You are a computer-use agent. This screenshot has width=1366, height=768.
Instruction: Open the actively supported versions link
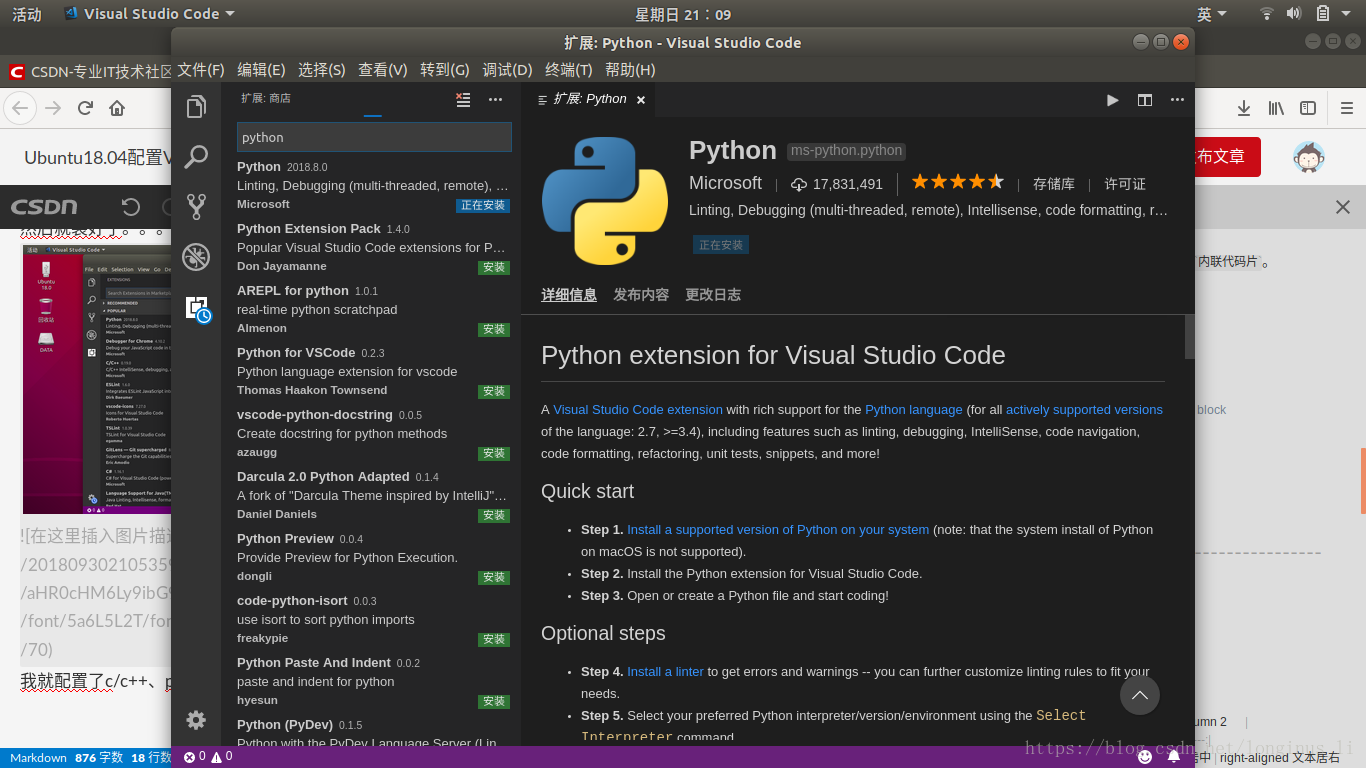pyautogui.click(x=1084, y=410)
